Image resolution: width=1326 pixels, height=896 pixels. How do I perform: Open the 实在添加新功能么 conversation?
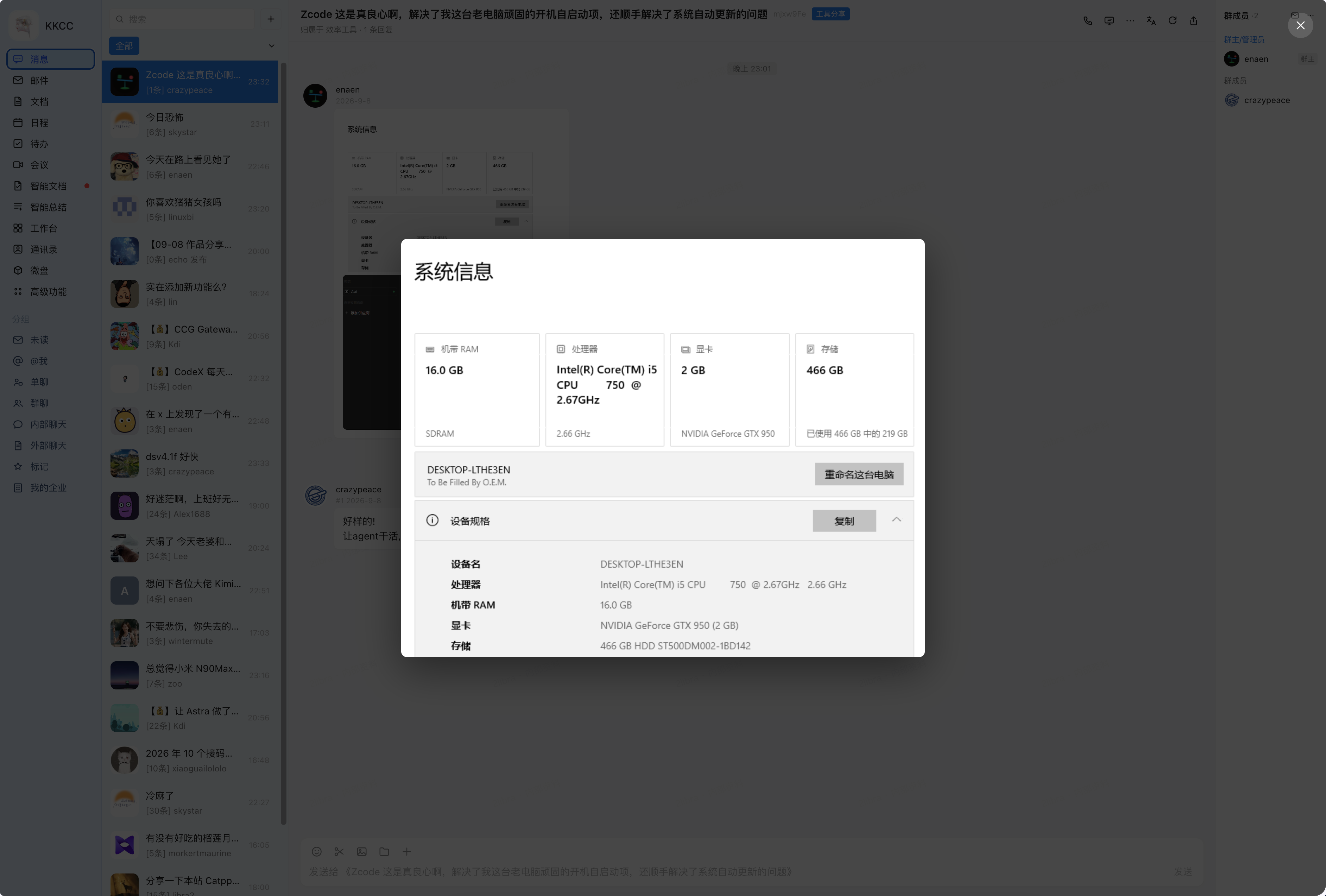pyautogui.click(x=190, y=294)
